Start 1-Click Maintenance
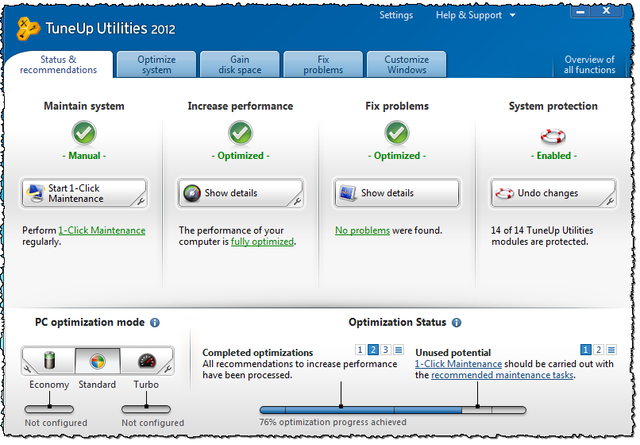Screen dimensions: 640x445 coord(84,193)
